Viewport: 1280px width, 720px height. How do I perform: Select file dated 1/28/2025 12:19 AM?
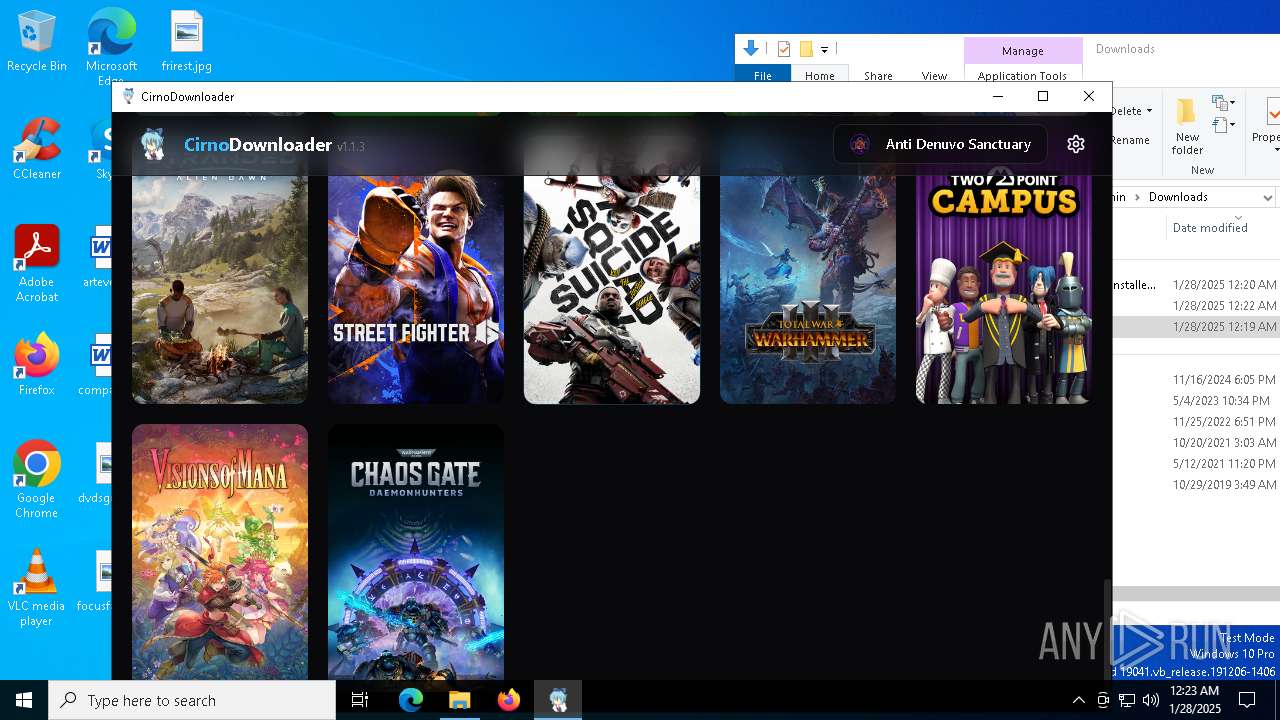(1196, 327)
